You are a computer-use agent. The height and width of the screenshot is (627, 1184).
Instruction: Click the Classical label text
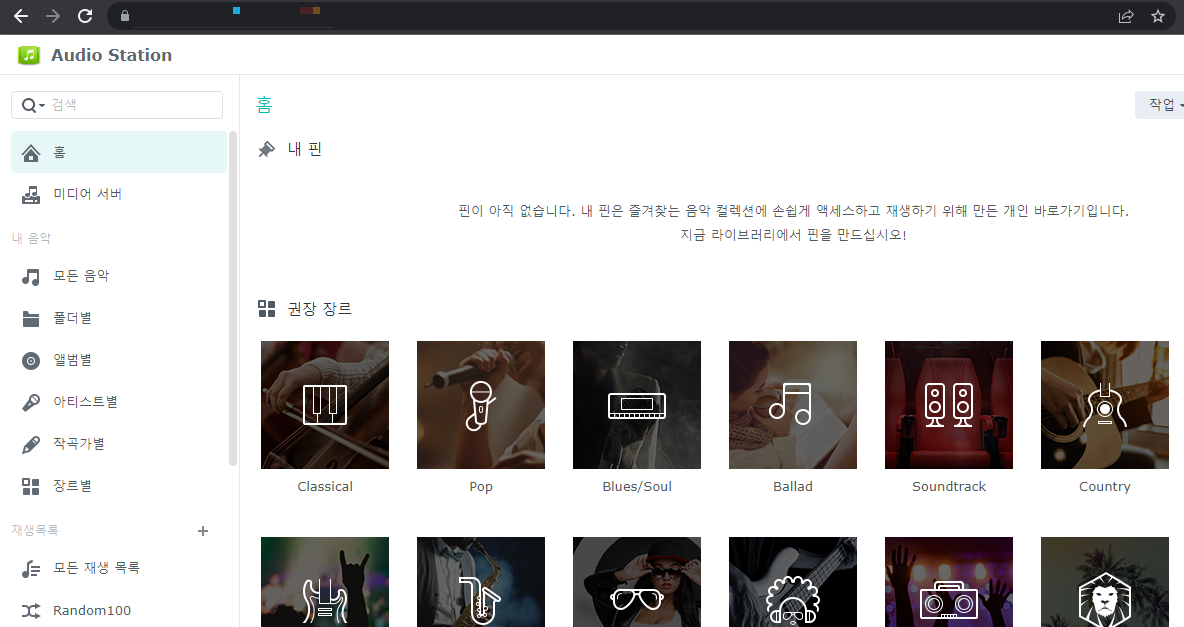(325, 486)
